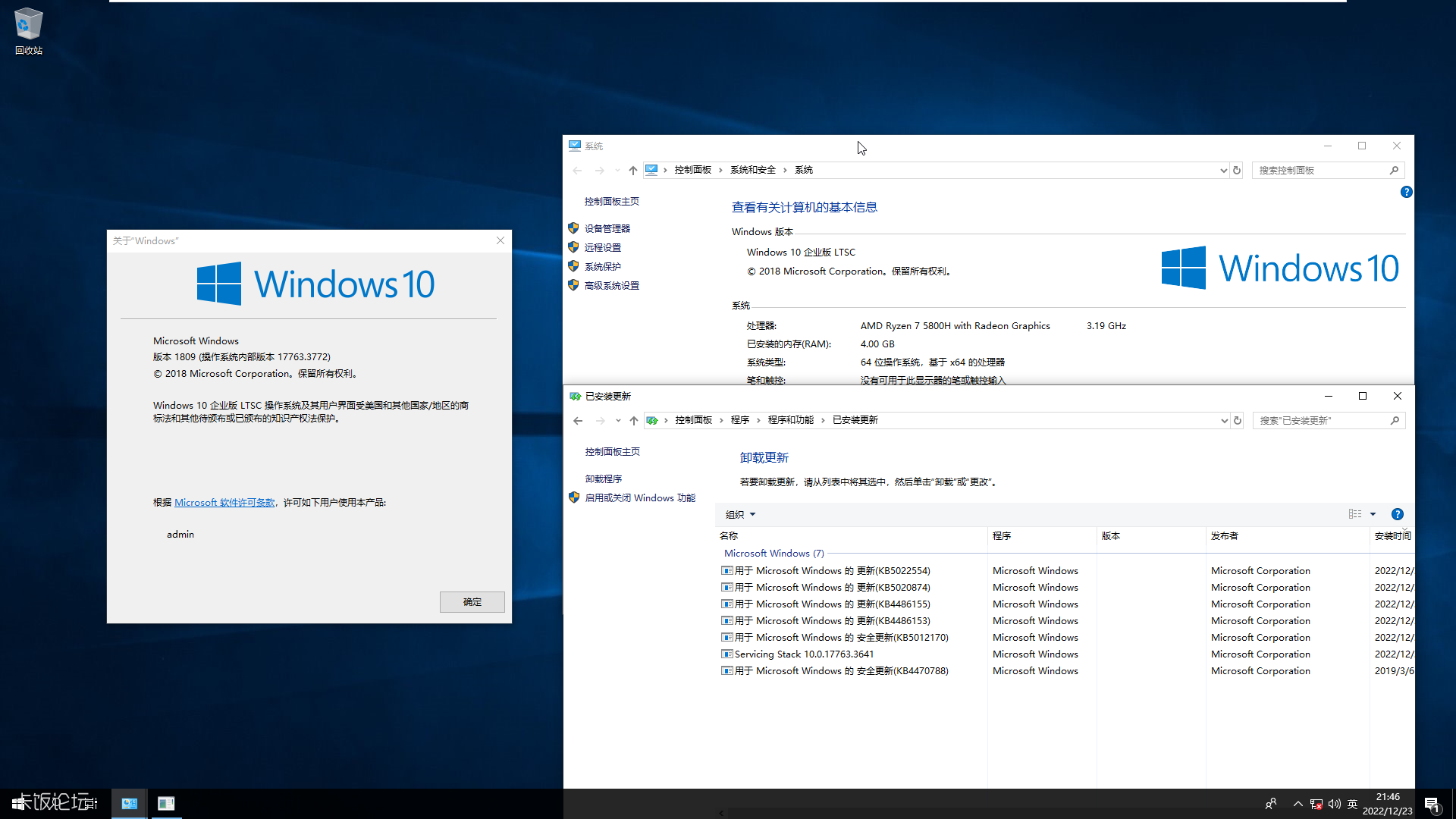Open Control Panel Home in System window
Viewport: 1456px width, 819px height.
click(611, 202)
